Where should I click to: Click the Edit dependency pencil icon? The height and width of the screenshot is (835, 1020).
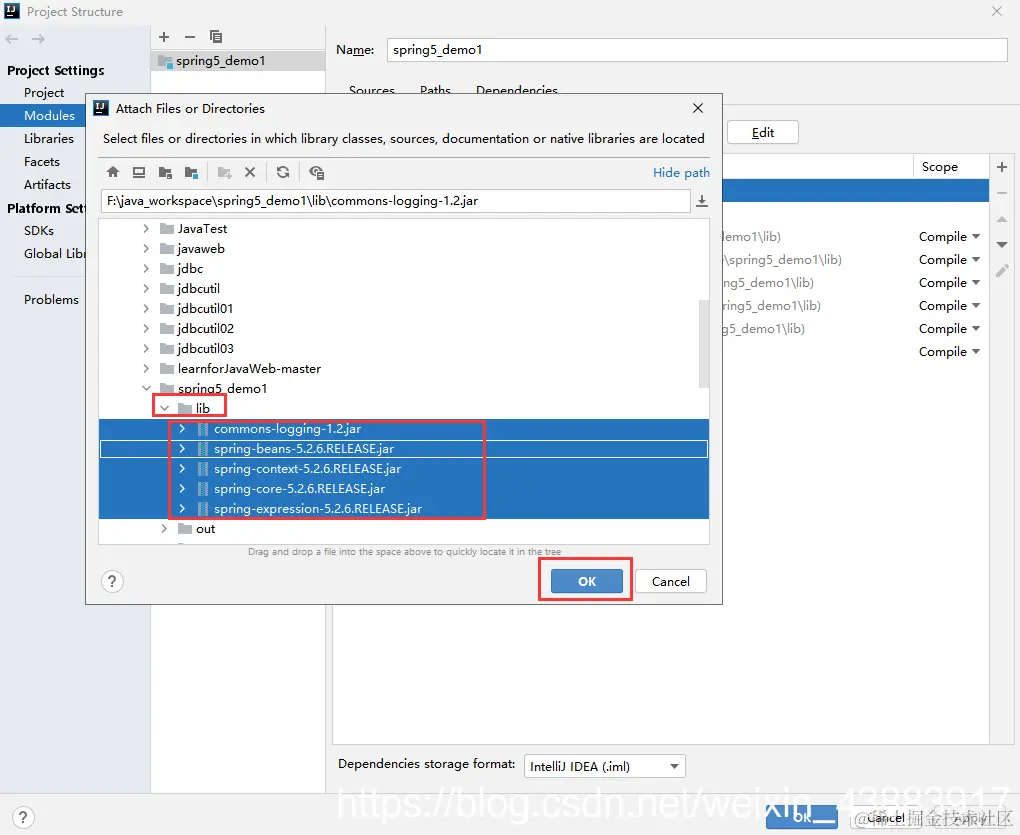1002,271
